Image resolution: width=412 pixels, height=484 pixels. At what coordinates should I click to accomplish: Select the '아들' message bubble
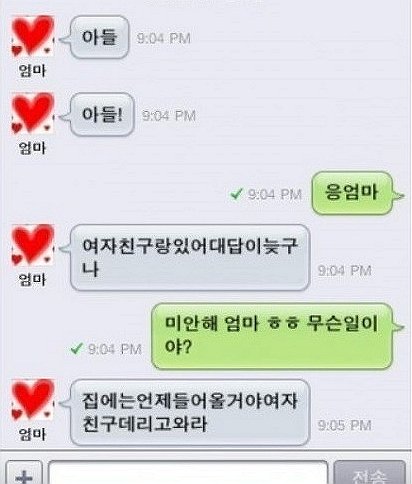tap(99, 37)
